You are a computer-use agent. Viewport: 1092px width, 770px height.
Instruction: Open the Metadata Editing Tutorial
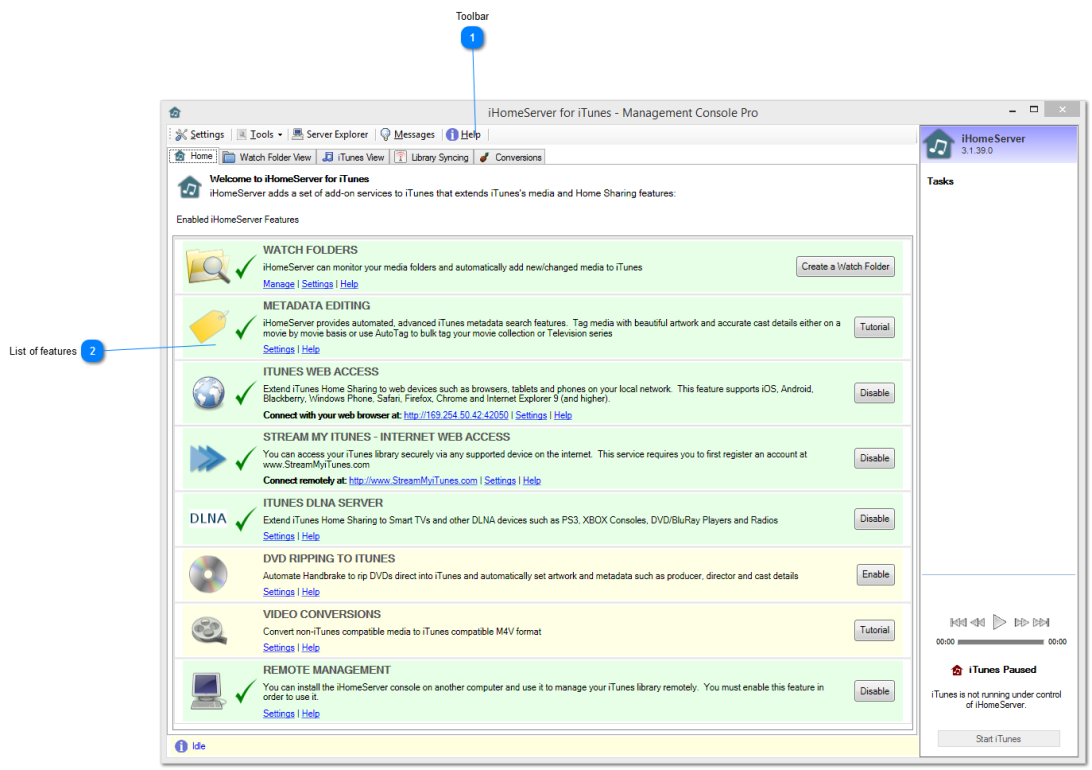click(874, 327)
